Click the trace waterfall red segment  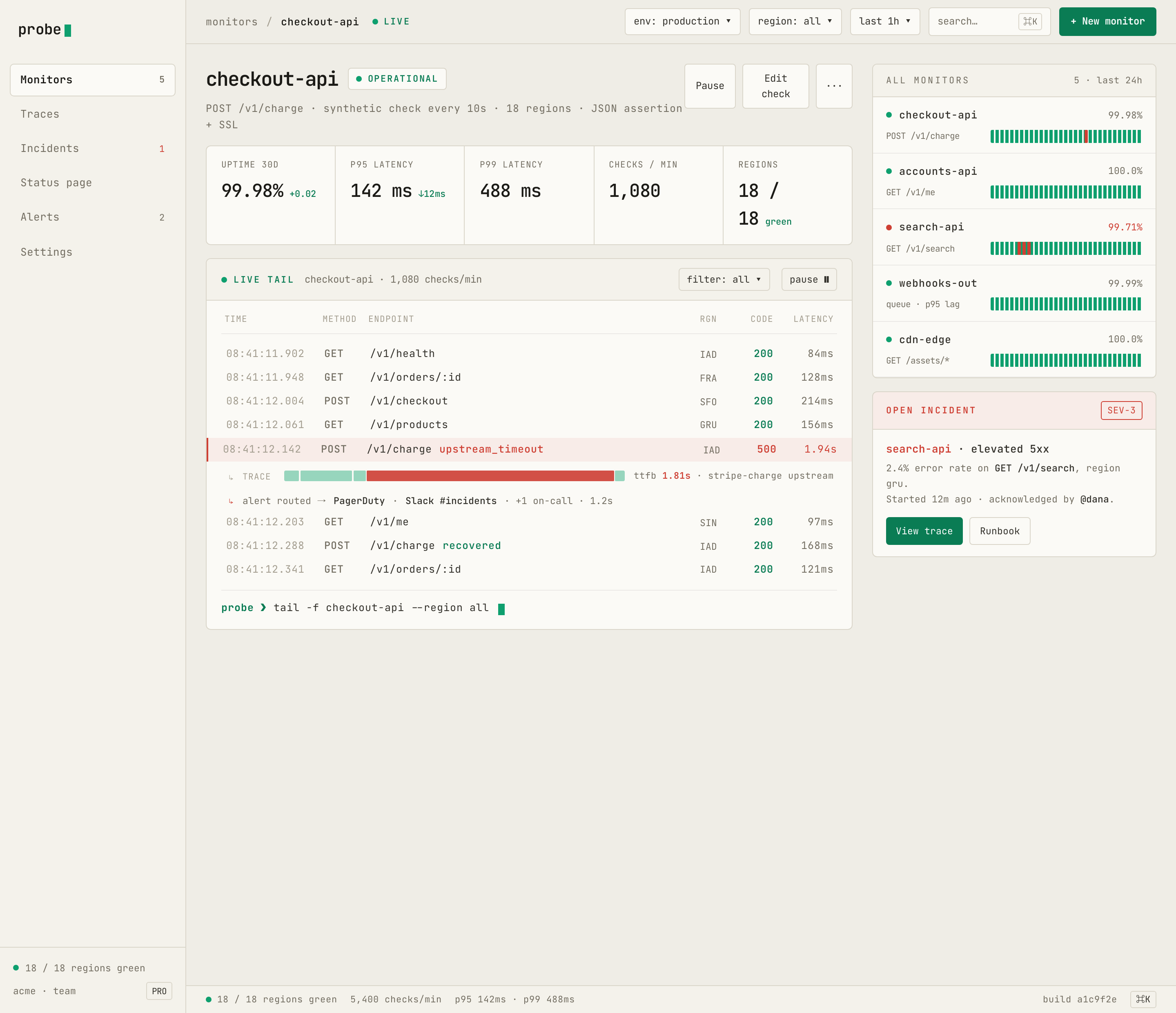490,476
